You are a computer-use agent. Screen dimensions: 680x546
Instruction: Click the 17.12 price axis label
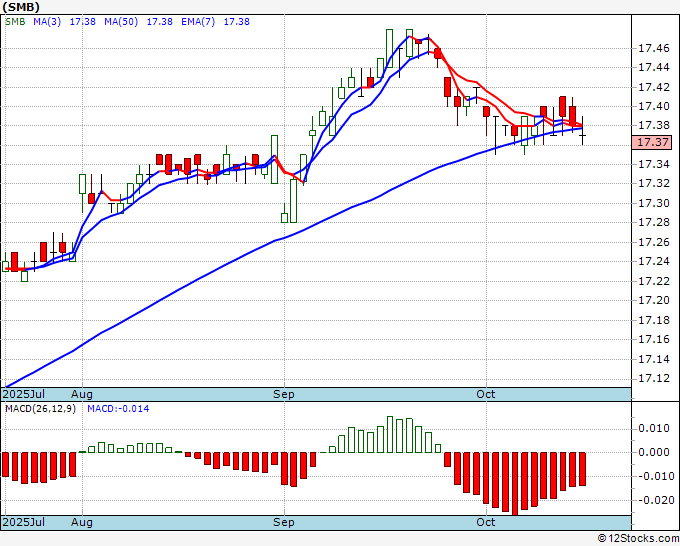pyautogui.click(x=654, y=379)
